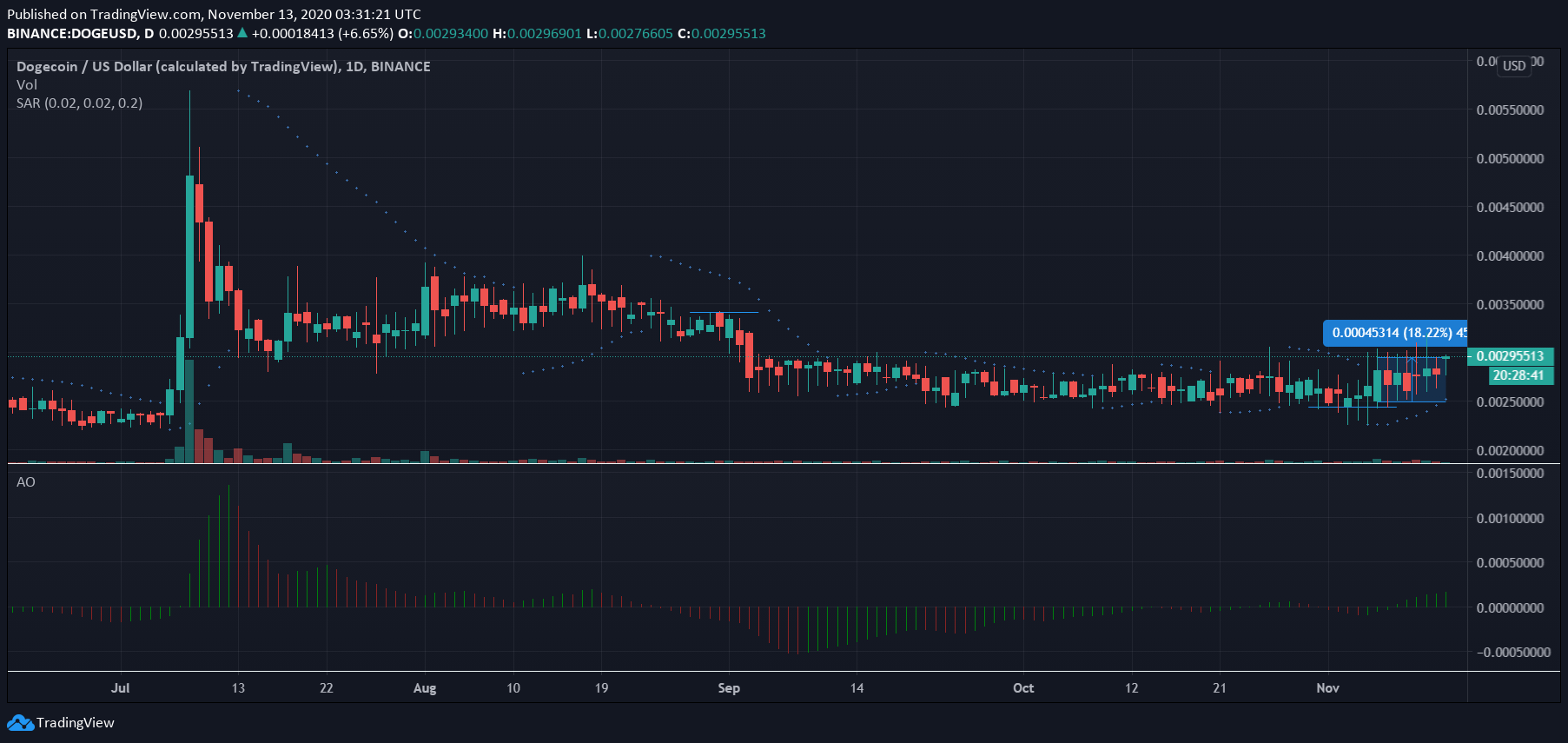Select the Dogecoin / US Dollar chart title
Image resolution: width=1568 pixels, height=743 pixels.
click(223, 66)
